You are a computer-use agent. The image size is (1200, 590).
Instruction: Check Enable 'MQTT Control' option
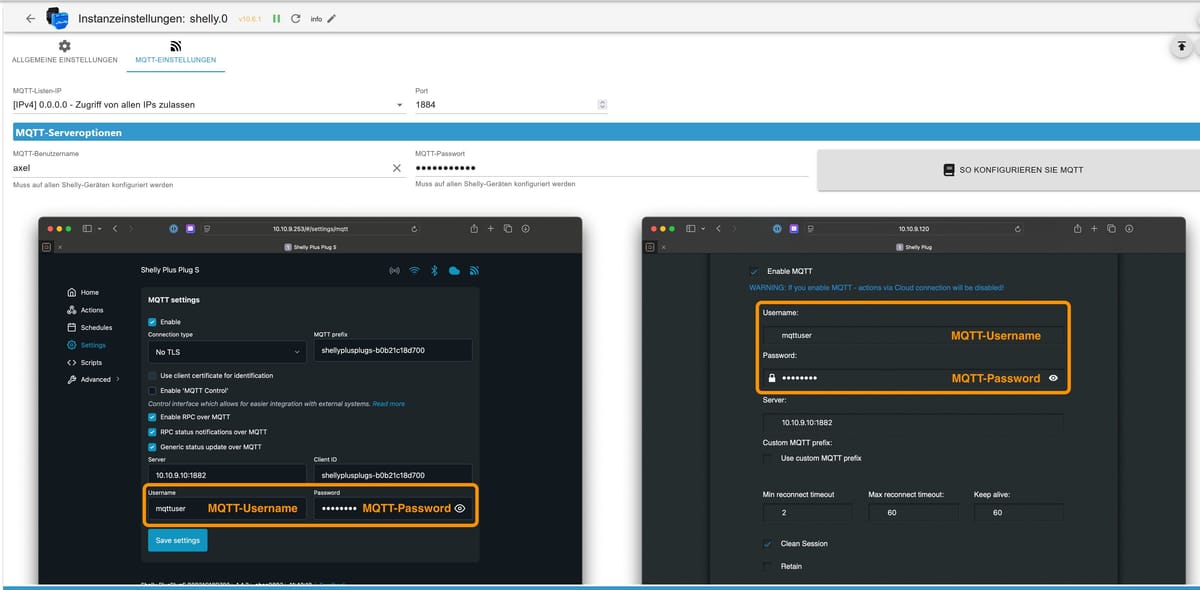(152, 390)
